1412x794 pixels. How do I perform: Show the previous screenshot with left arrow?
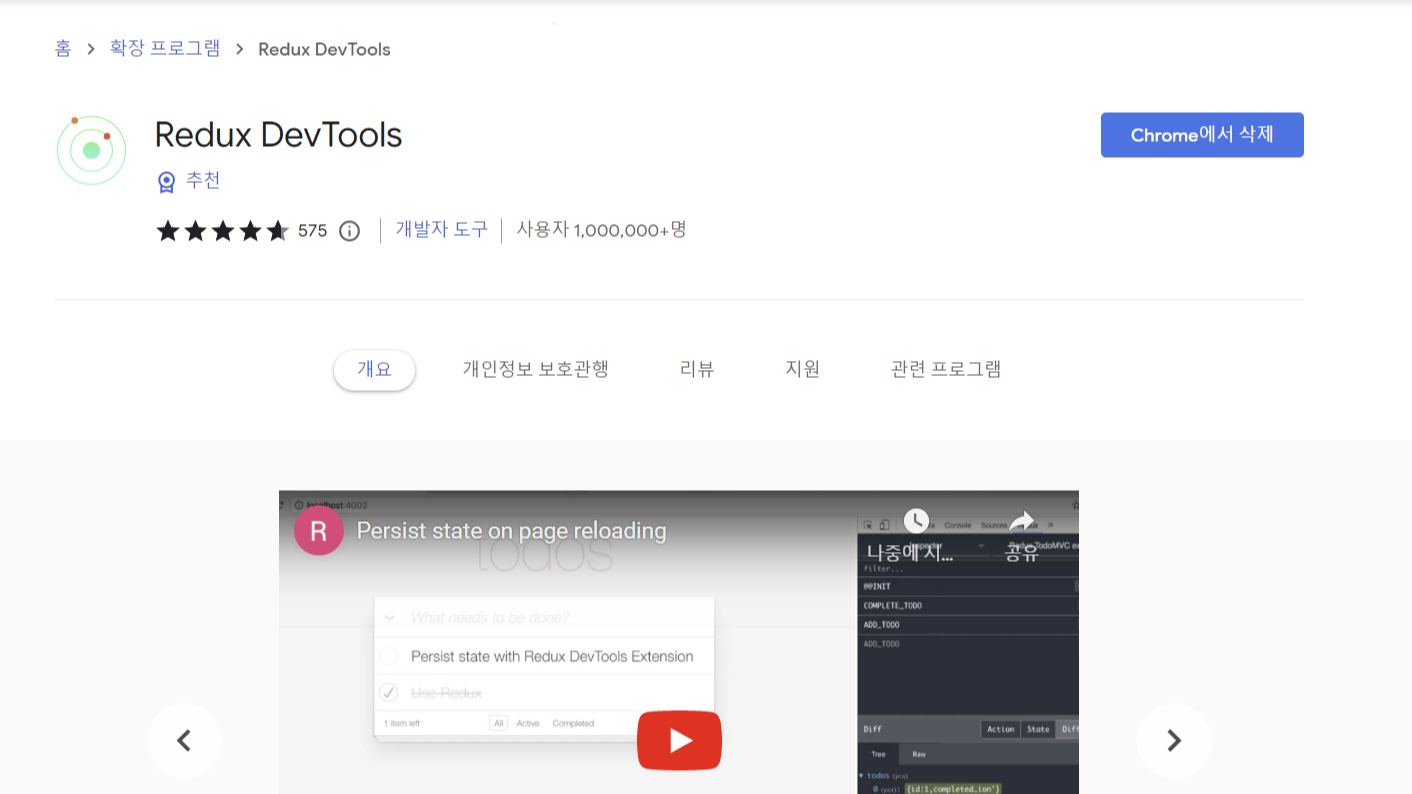(184, 741)
